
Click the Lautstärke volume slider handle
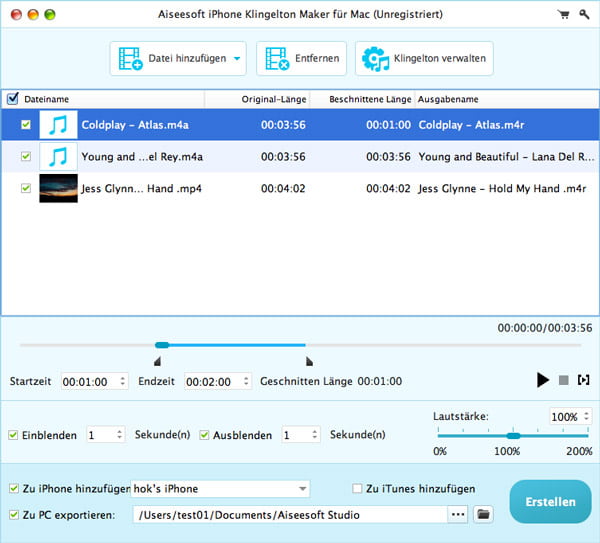(x=514, y=435)
